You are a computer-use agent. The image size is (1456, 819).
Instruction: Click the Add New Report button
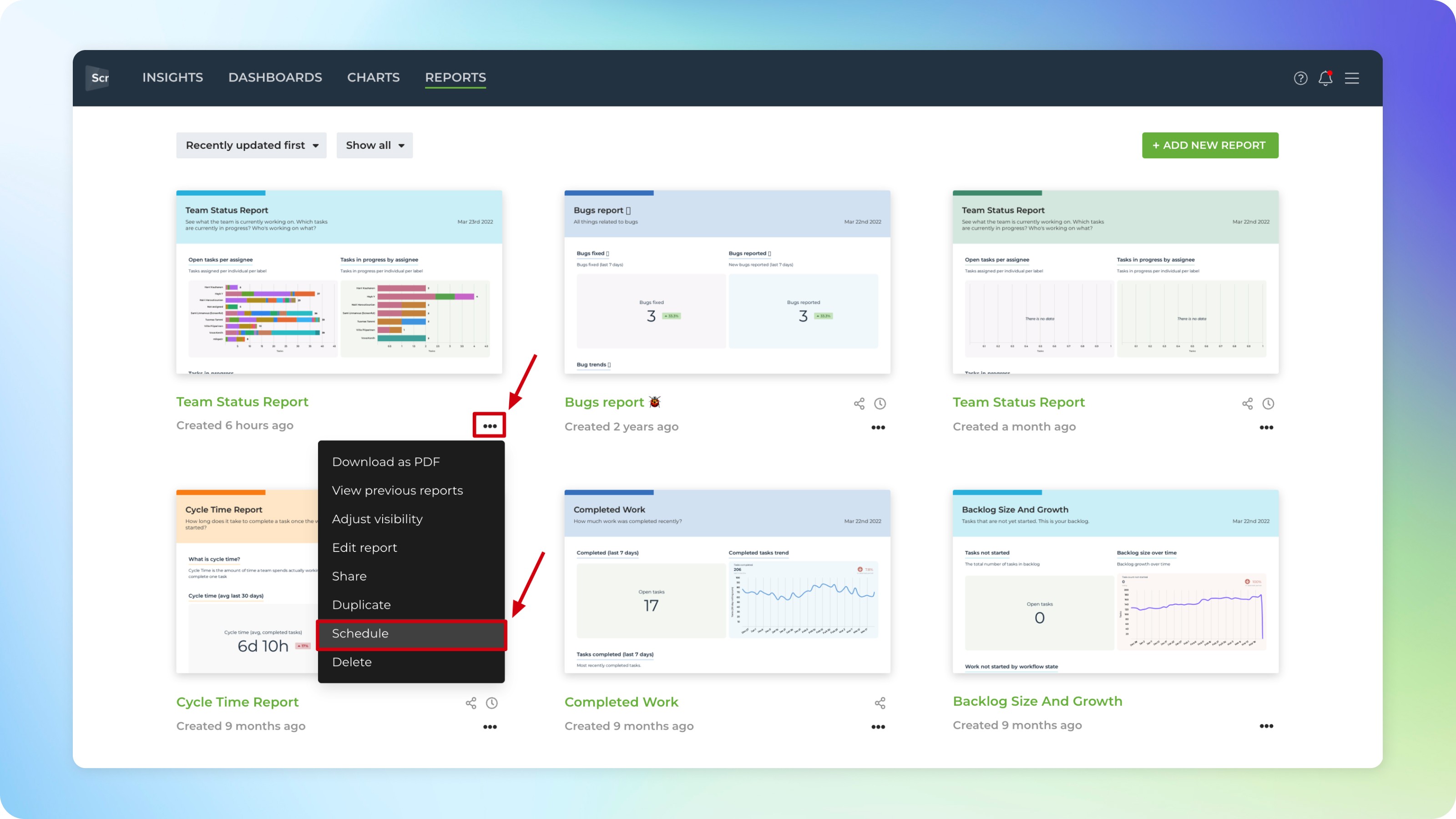click(x=1209, y=145)
